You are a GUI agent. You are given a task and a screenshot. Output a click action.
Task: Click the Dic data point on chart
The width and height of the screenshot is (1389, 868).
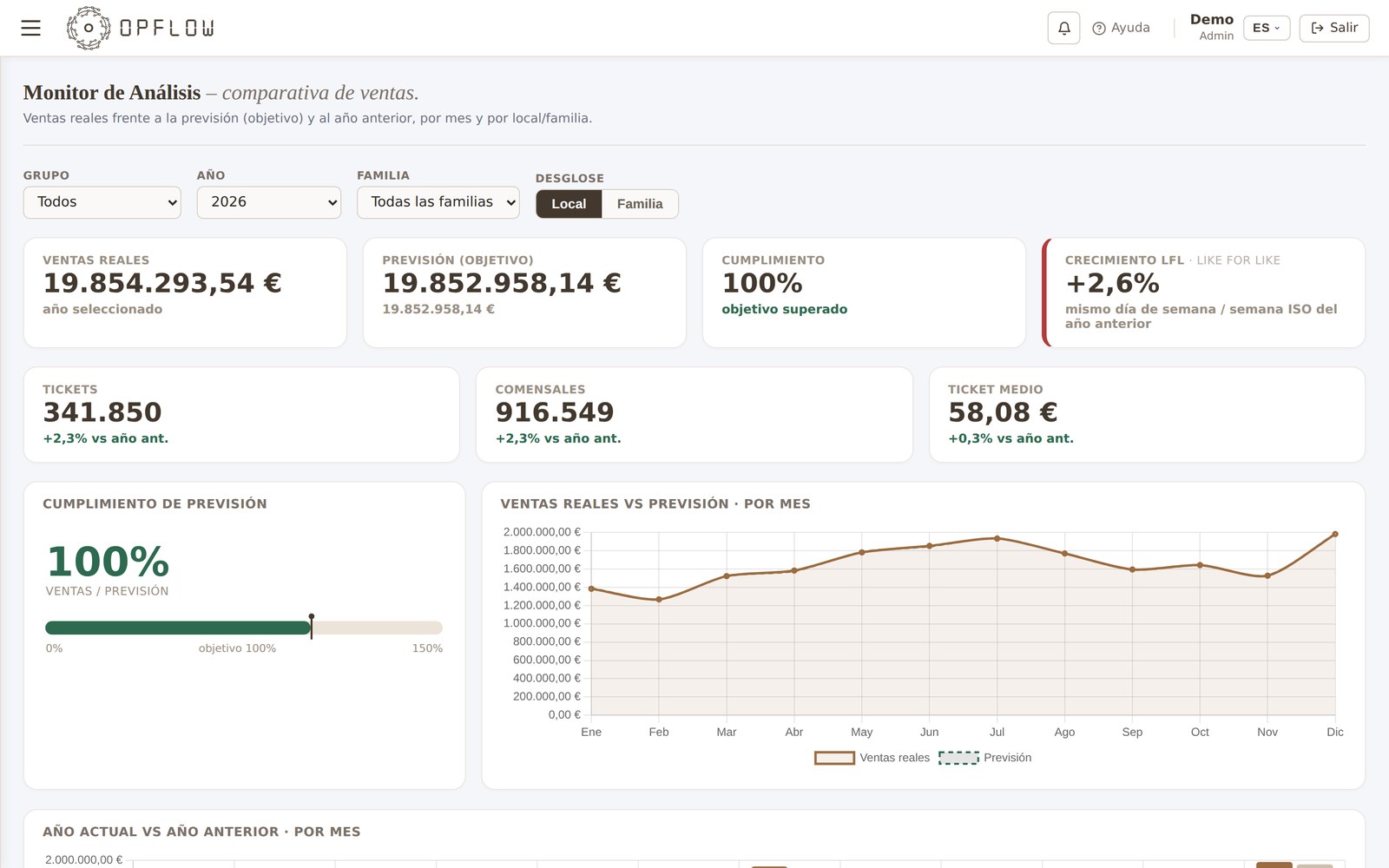[x=1334, y=535]
